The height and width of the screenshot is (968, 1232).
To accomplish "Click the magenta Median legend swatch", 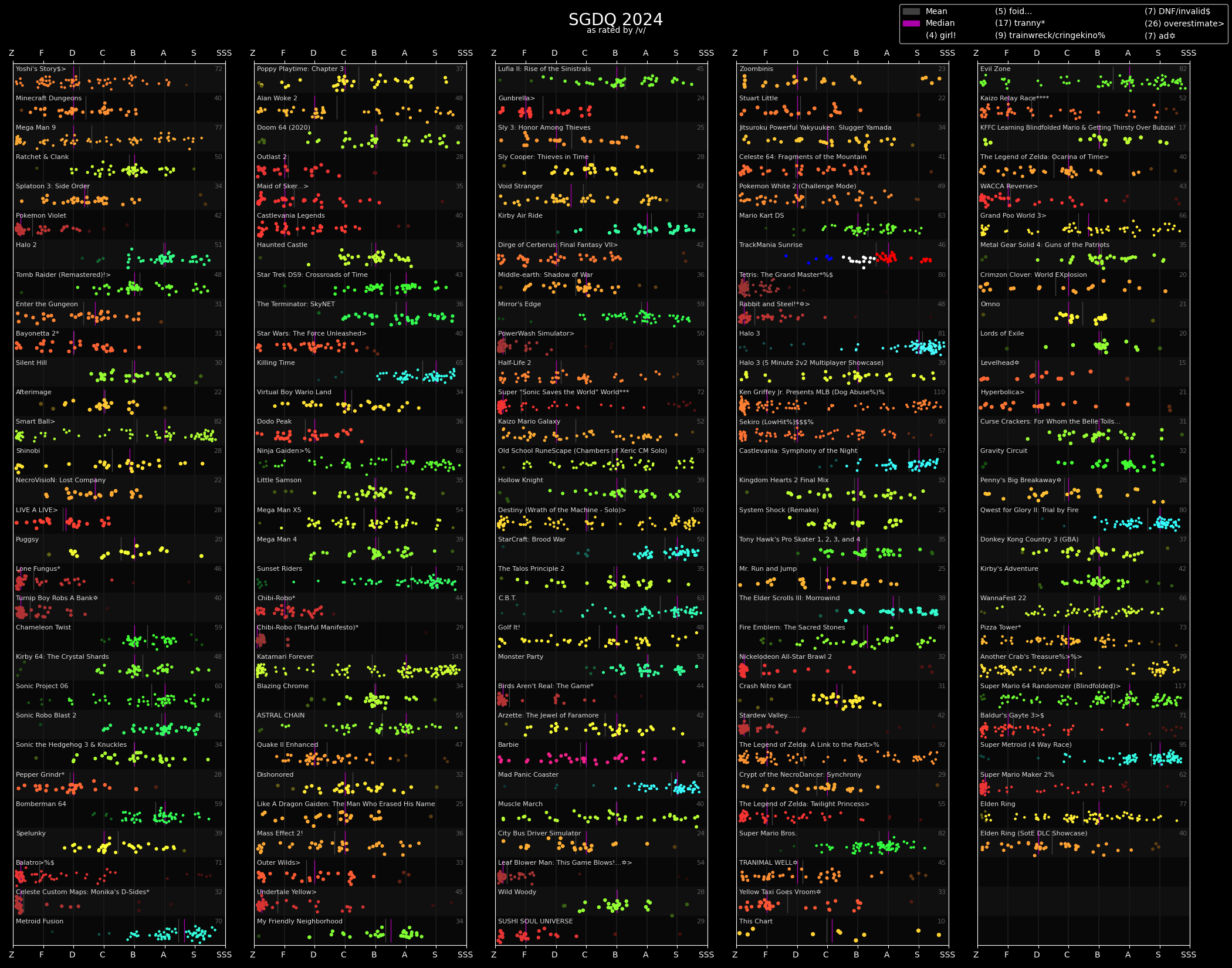I will (x=911, y=23).
